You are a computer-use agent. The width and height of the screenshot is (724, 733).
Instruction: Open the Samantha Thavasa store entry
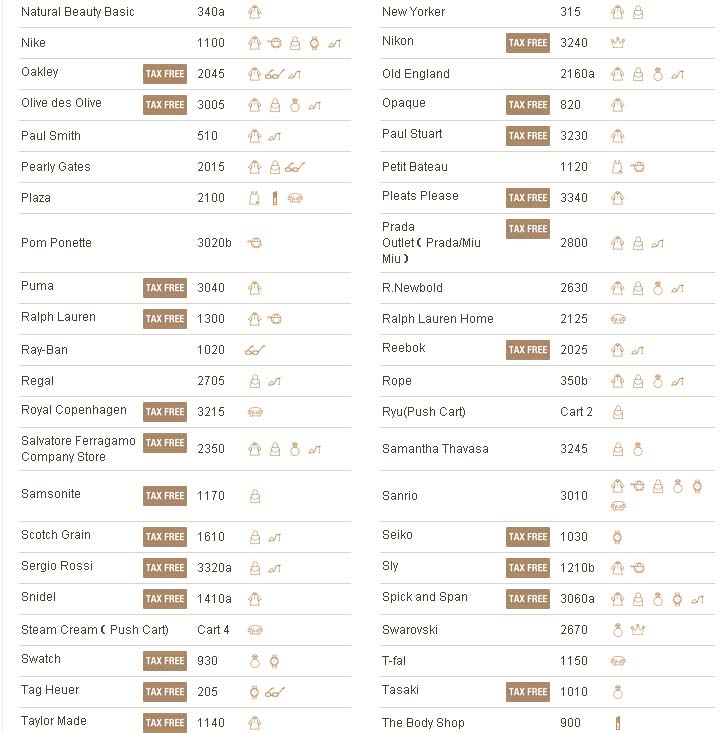(435, 449)
